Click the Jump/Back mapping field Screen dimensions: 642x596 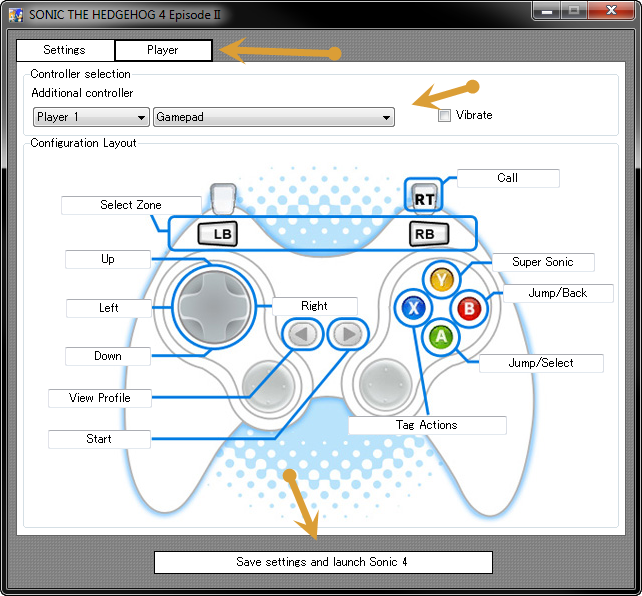click(x=558, y=293)
